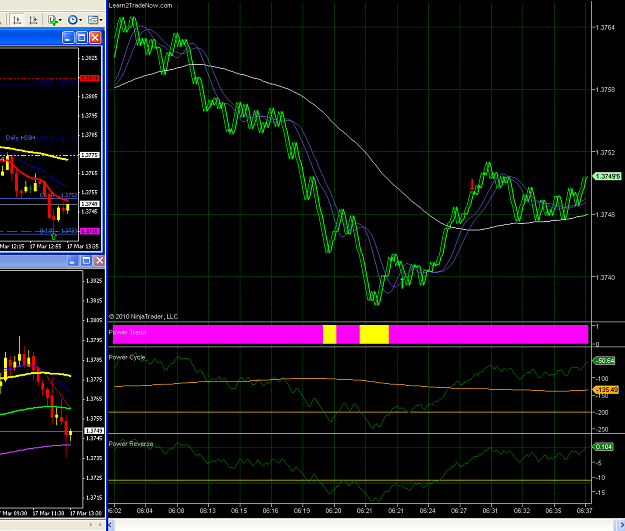
Task: Click the NinjaTrader chart scrollbar right arrow
Action: [621, 525]
